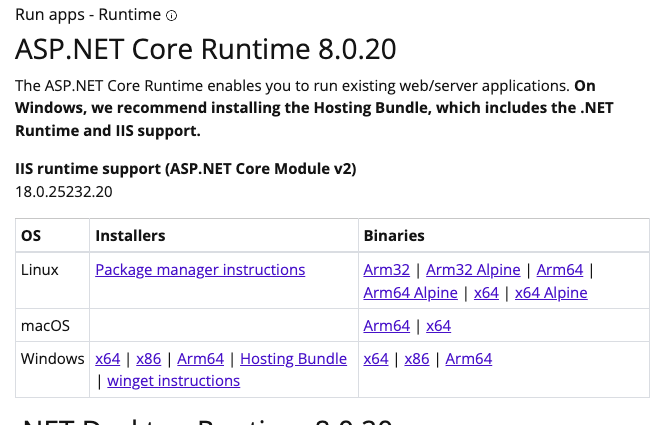Viewport: 663px width, 425px height.
Task: Open the Windows Hosting Bundle link
Action: (293, 359)
